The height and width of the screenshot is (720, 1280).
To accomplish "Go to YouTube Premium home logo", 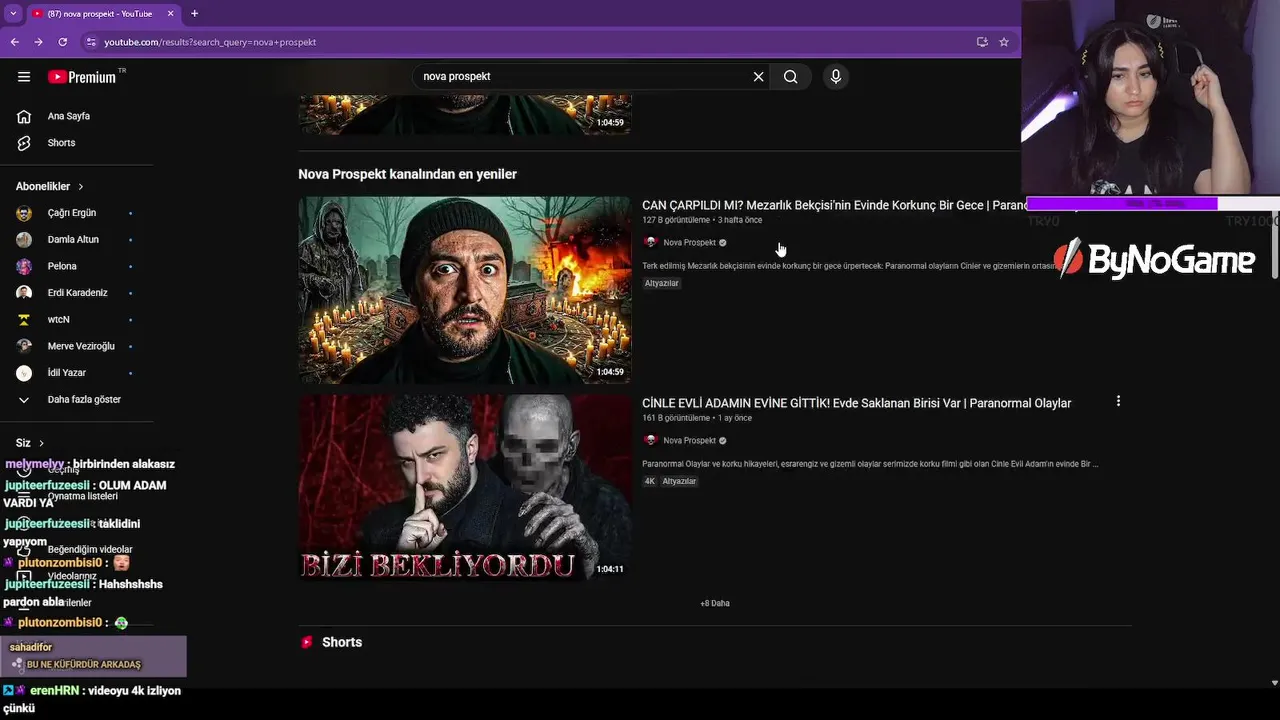I will tap(82, 77).
